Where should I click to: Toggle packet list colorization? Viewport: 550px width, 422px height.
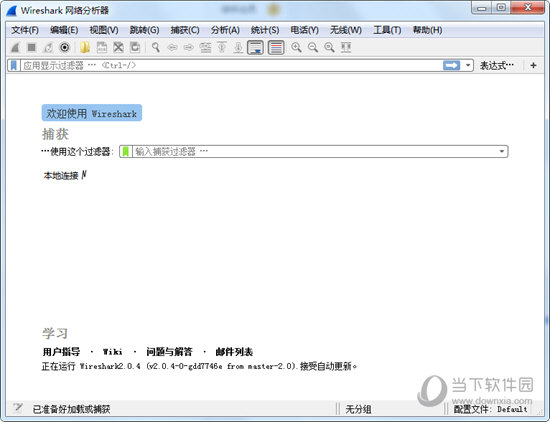276,47
